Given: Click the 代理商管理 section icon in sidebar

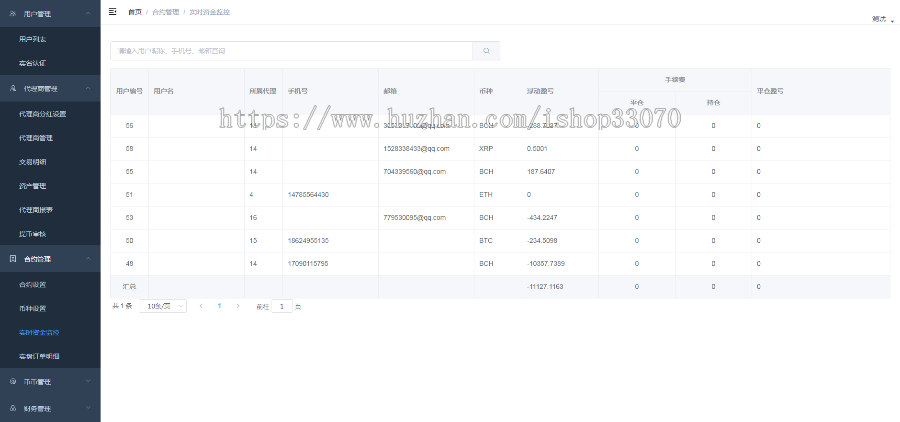Looking at the screenshot, I should [13, 88].
